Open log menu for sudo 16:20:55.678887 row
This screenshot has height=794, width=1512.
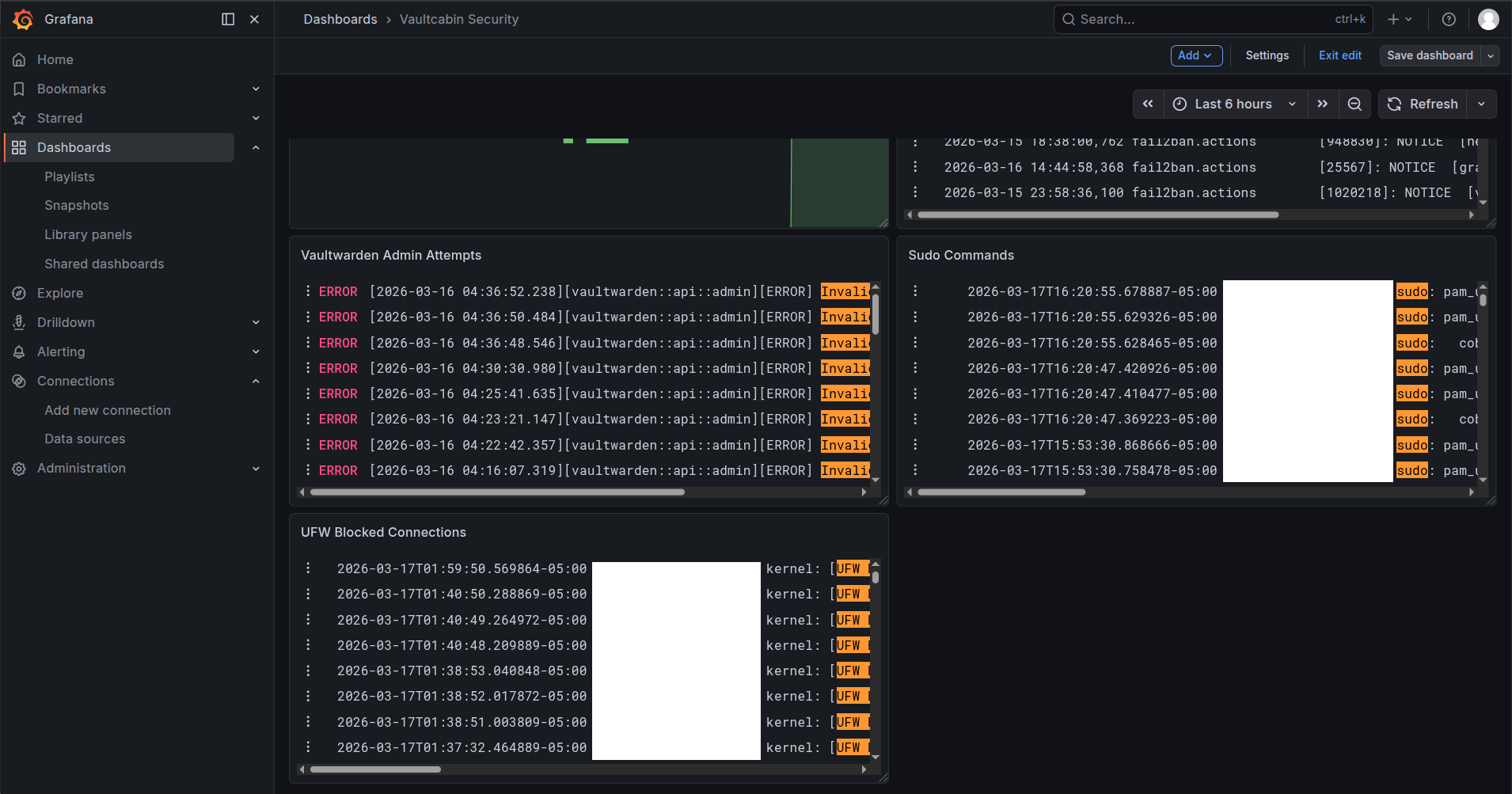[x=915, y=291]
